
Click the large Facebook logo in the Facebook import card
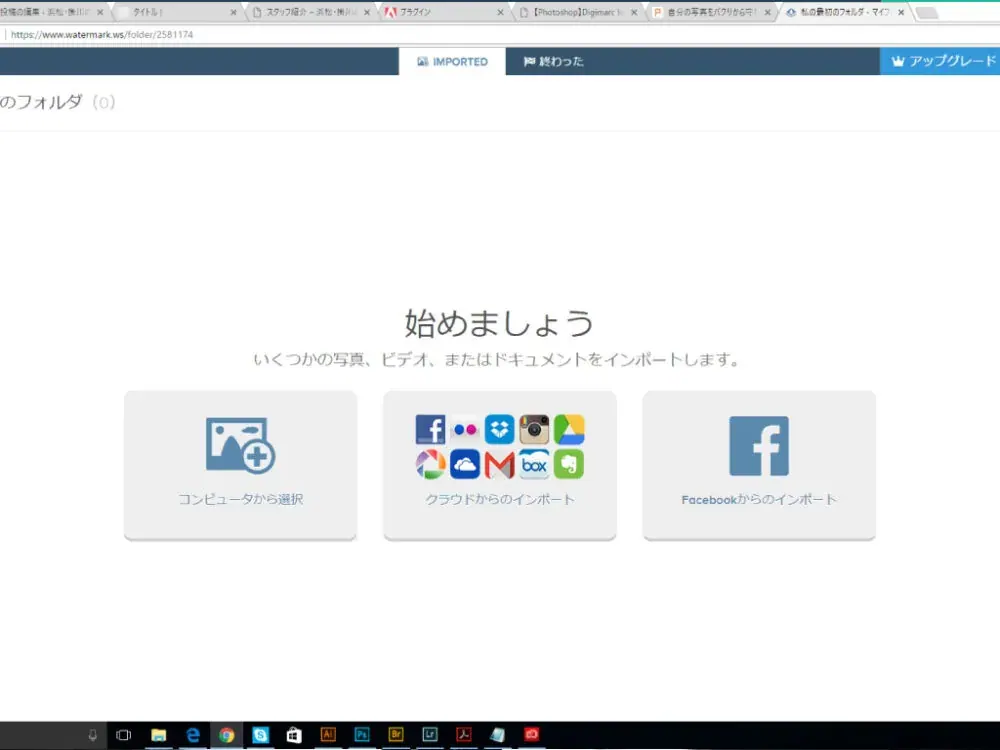[x=759, y=446]
